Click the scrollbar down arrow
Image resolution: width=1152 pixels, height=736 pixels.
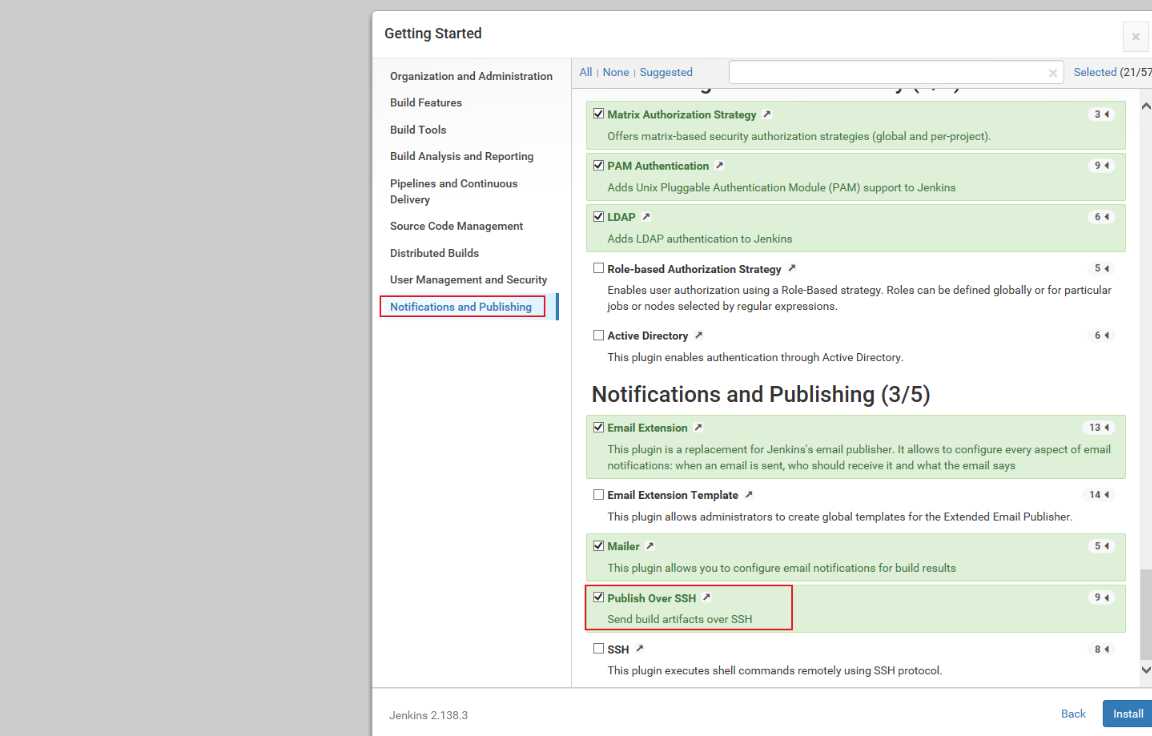point(1145,670)
